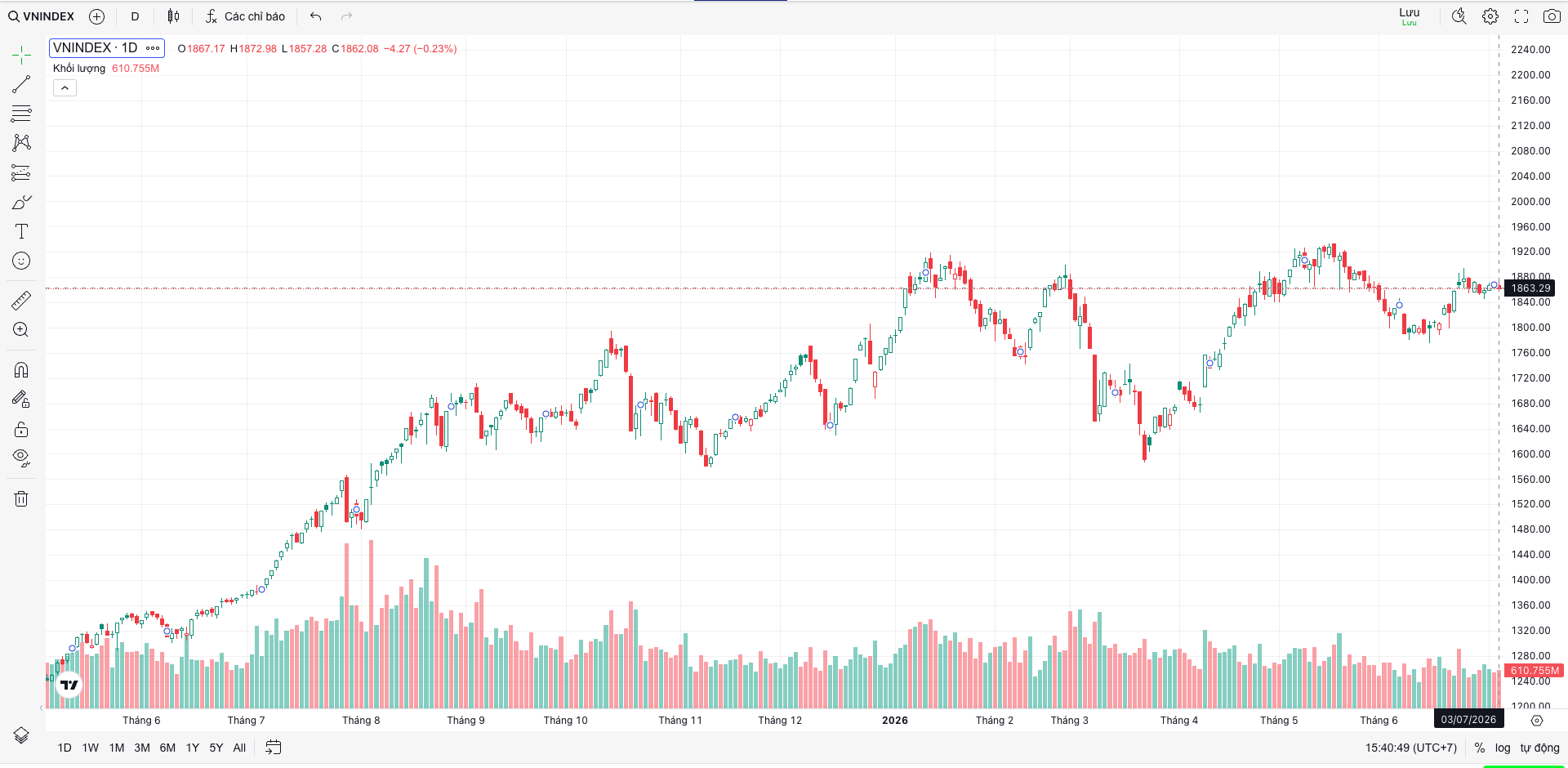The height and width of the screenshot is (768, 1568).
Task: Select the VNINDEX · 1D legend title
Action: (96, 48)
